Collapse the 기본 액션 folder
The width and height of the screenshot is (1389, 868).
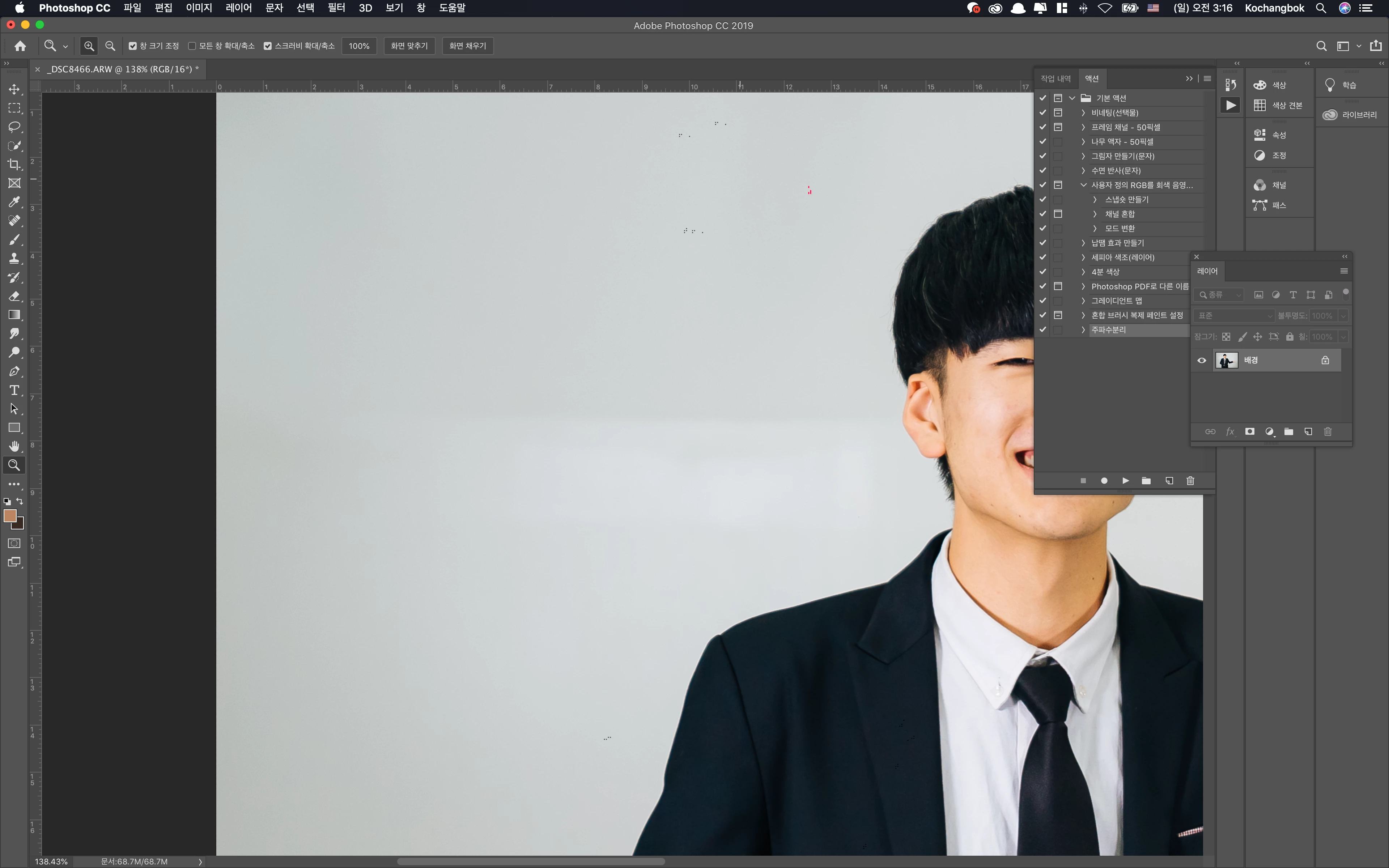1072,98
